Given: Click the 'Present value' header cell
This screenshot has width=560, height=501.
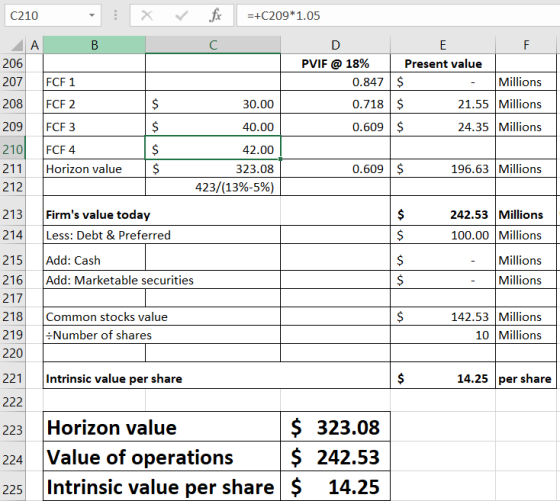Looking at the screenshot, I should 443,64.
